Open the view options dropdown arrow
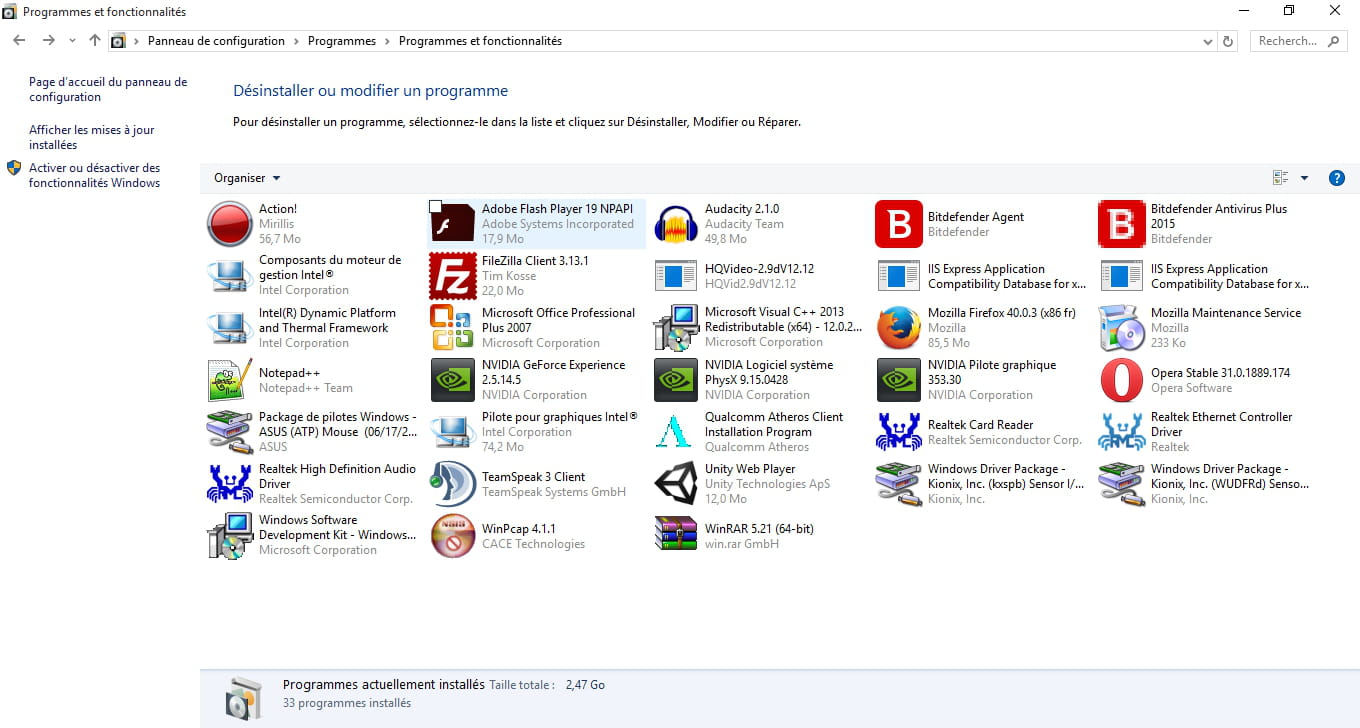This screenshot has height=728, width=1360. 1304,178
